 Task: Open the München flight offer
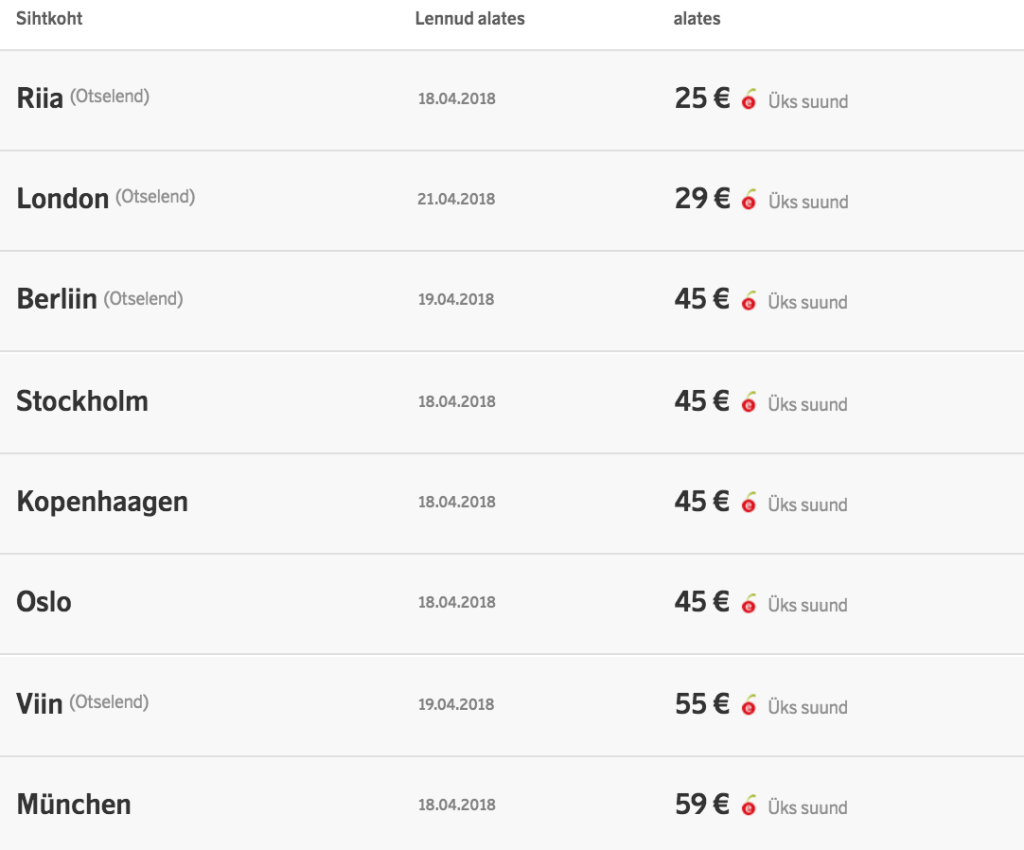tap(73, 804)
